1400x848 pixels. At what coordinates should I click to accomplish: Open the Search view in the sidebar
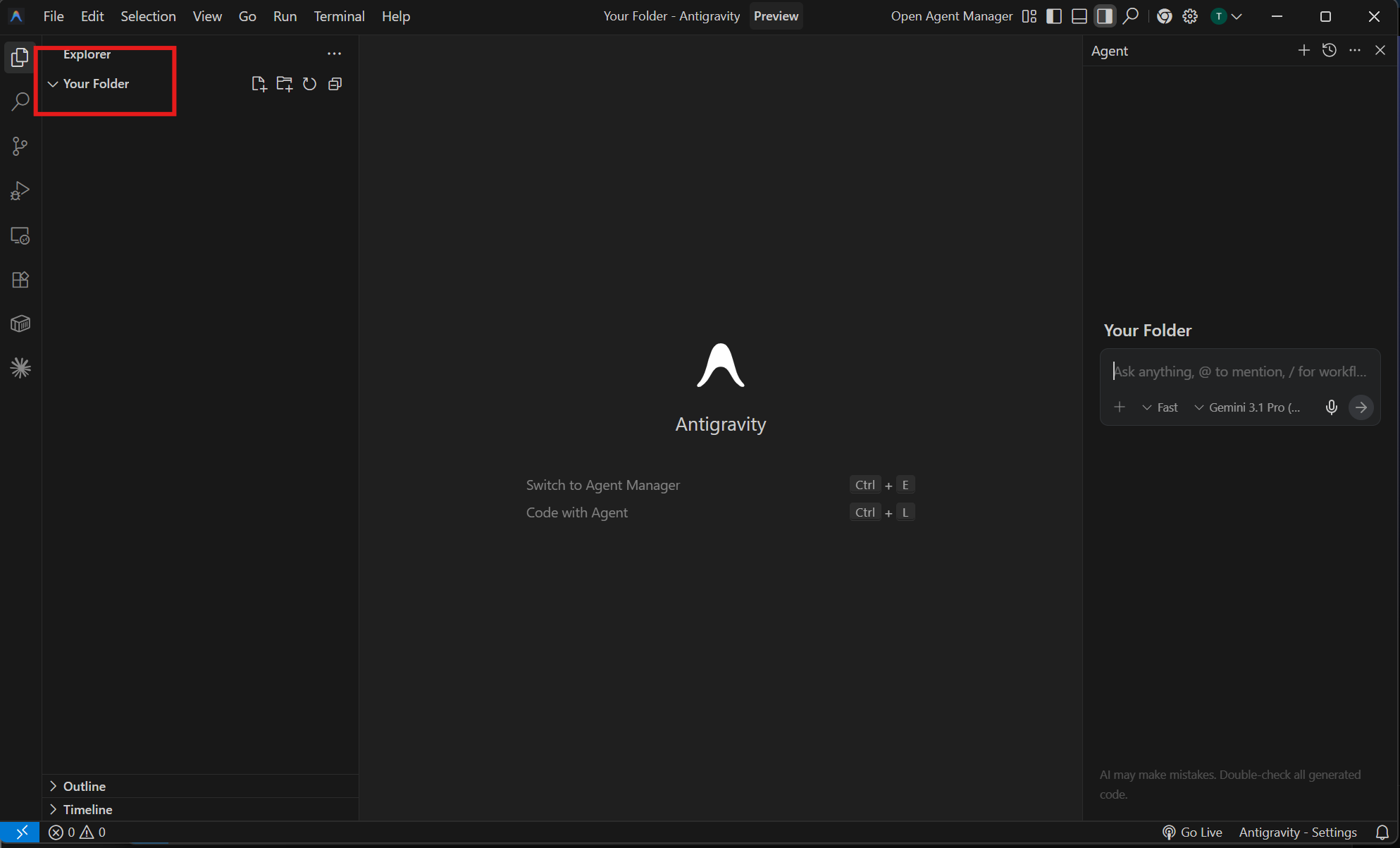pos(20,102)
